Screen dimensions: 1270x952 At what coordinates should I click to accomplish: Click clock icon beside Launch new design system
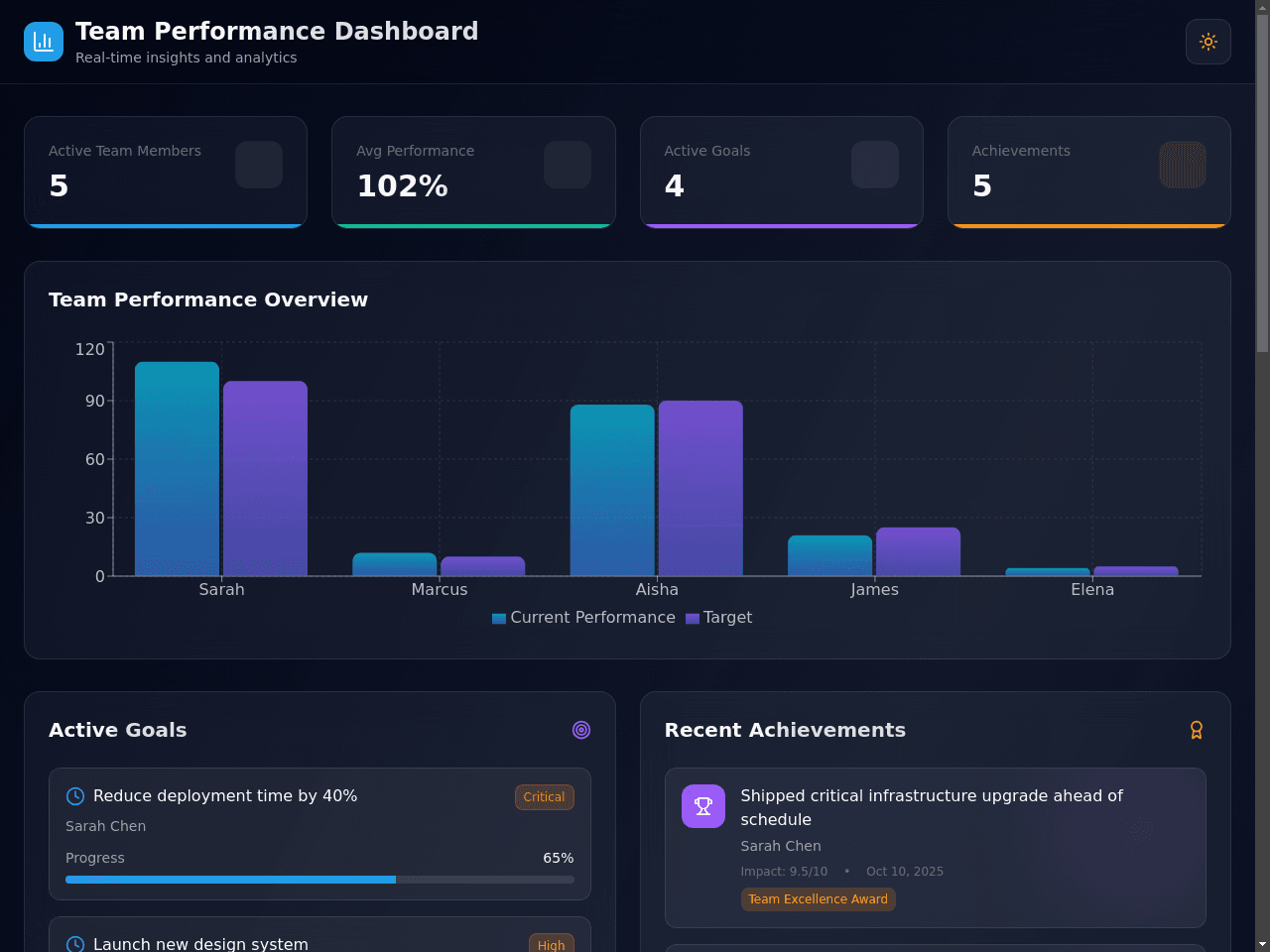click(x=75, y=944)
